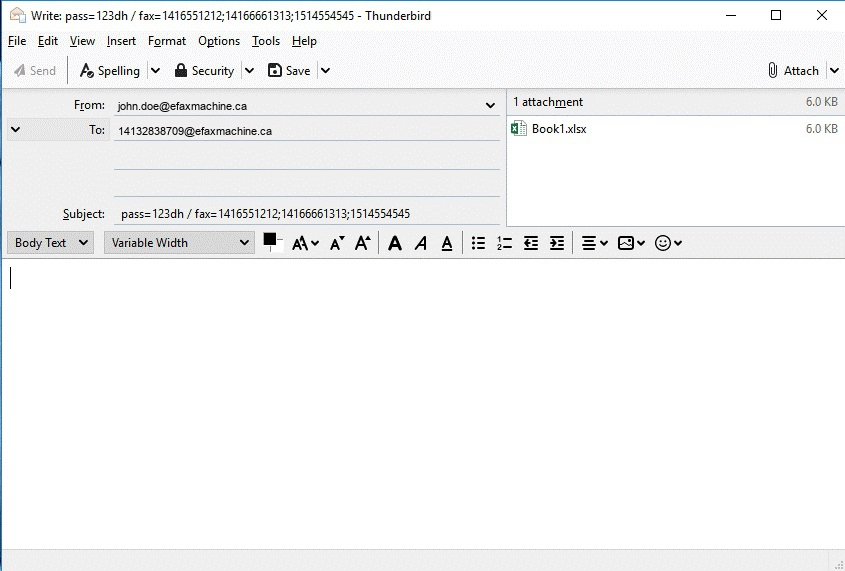The height and width of the screenshot is (571, 845).
Task: Outdent the text
Action: [531, 243]
